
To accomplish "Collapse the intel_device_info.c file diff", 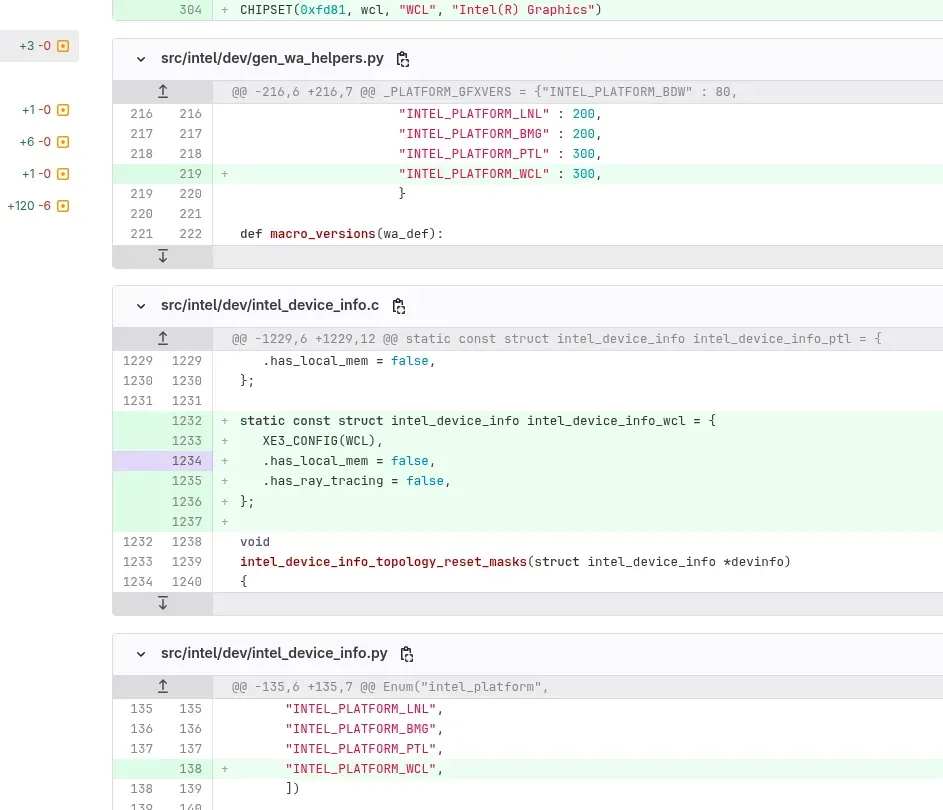I will pyautogui.click(x=141, y=306).
